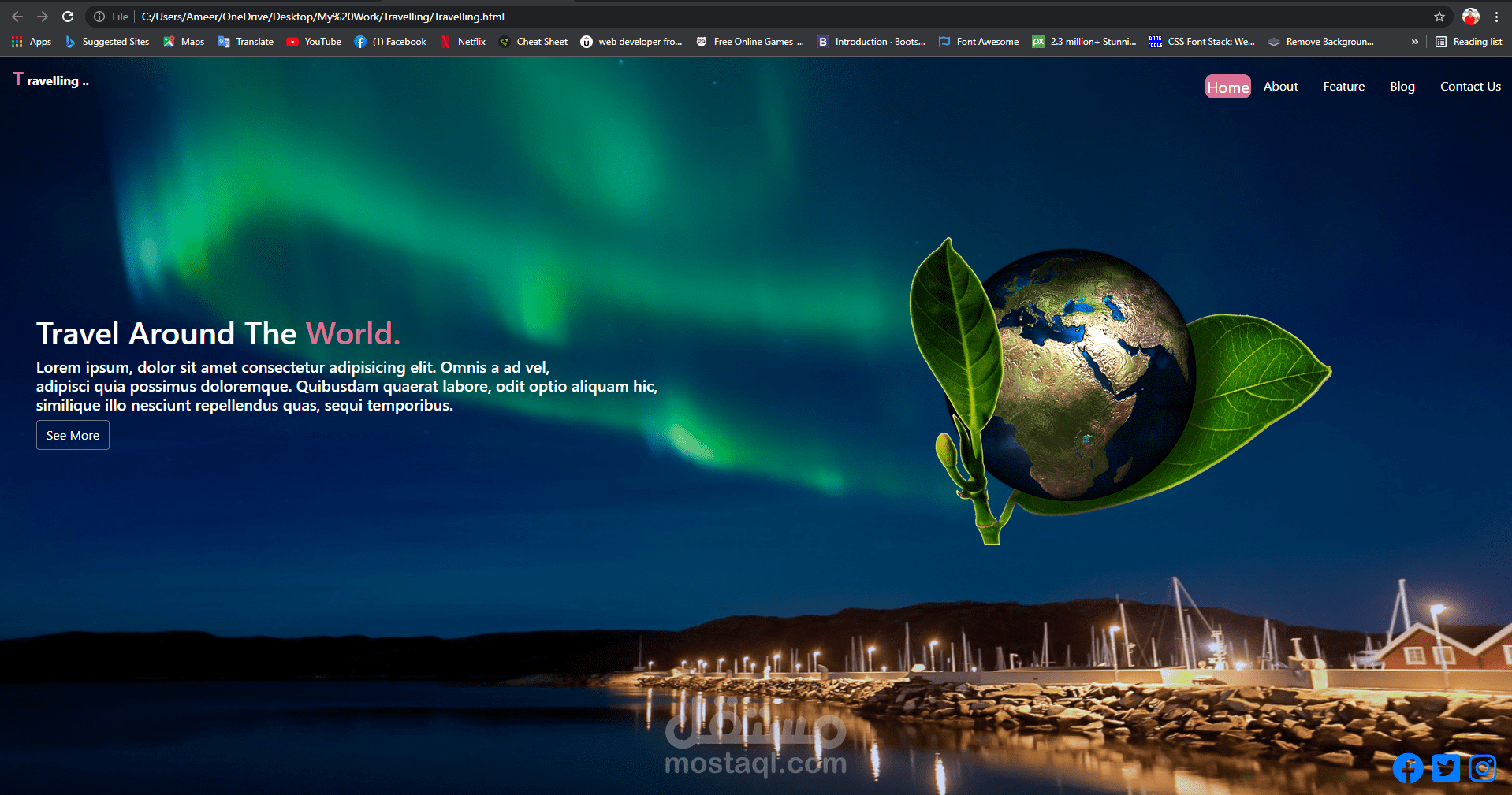Open the Translate bookmark
Screen dimensions: 1512x795
[x=246, y=42]
